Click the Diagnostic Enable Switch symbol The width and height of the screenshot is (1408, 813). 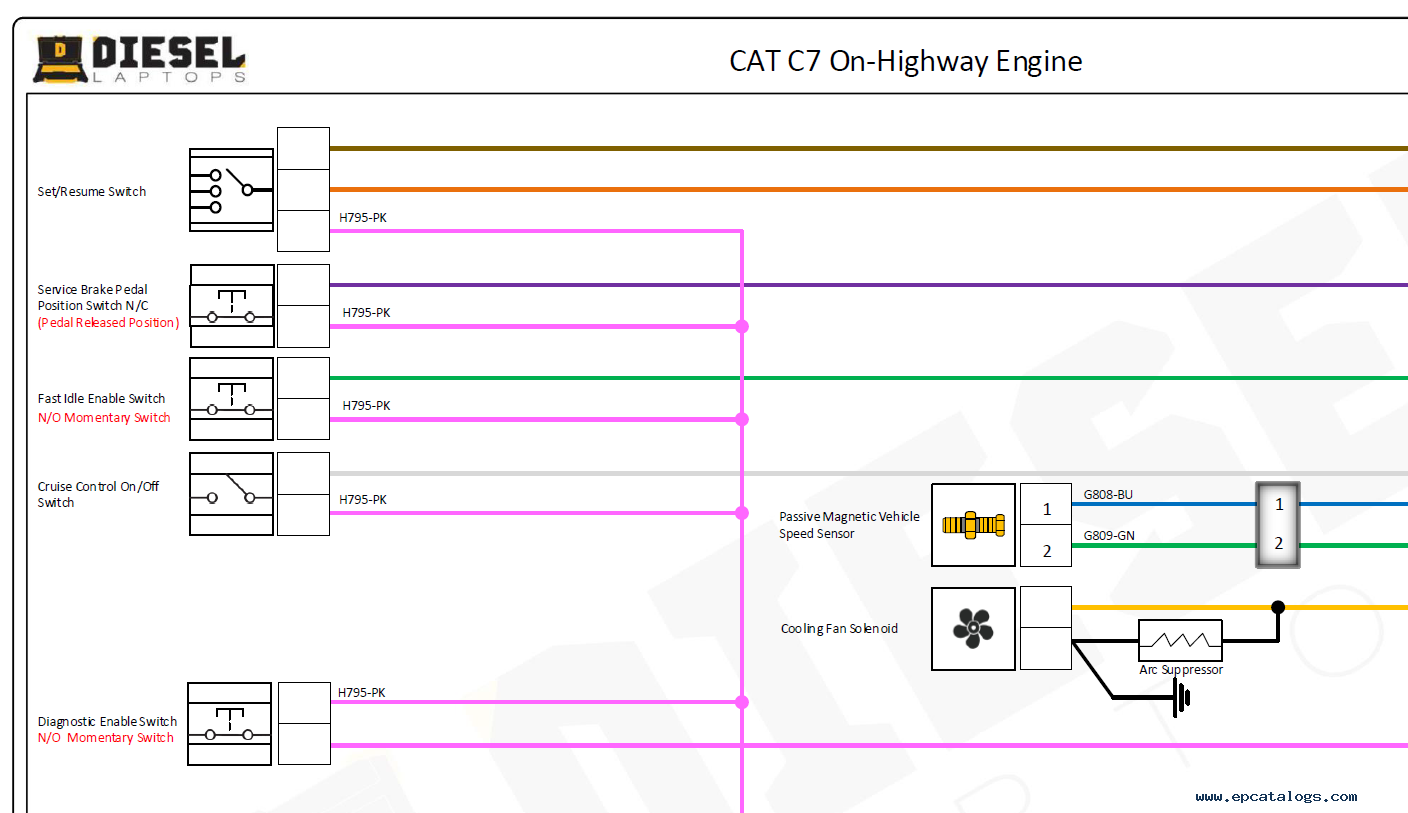pyautogui.click(x=229, y=724)
